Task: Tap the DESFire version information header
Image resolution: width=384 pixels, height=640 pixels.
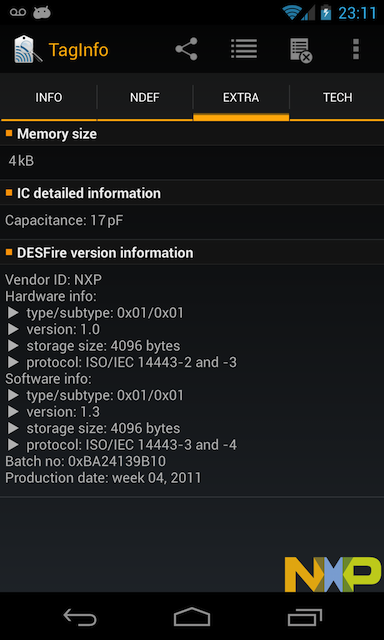Action: (x=192, y=253)
